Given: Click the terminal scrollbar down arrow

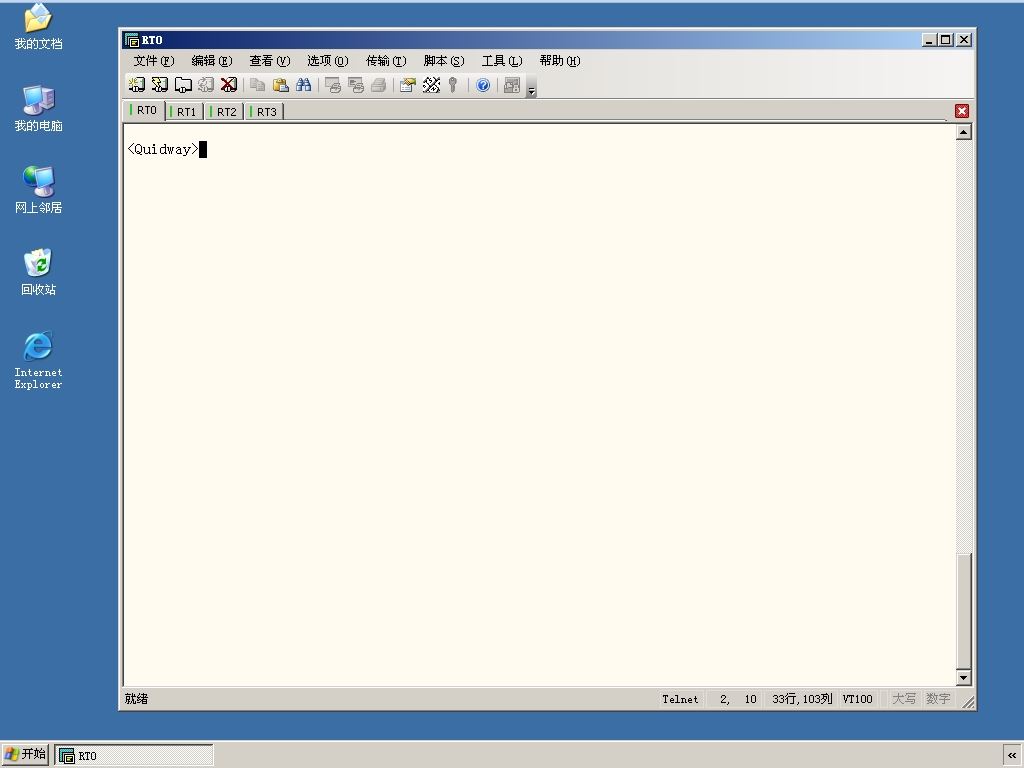Looking at the screenshot, I should click(x=964, y=677).
